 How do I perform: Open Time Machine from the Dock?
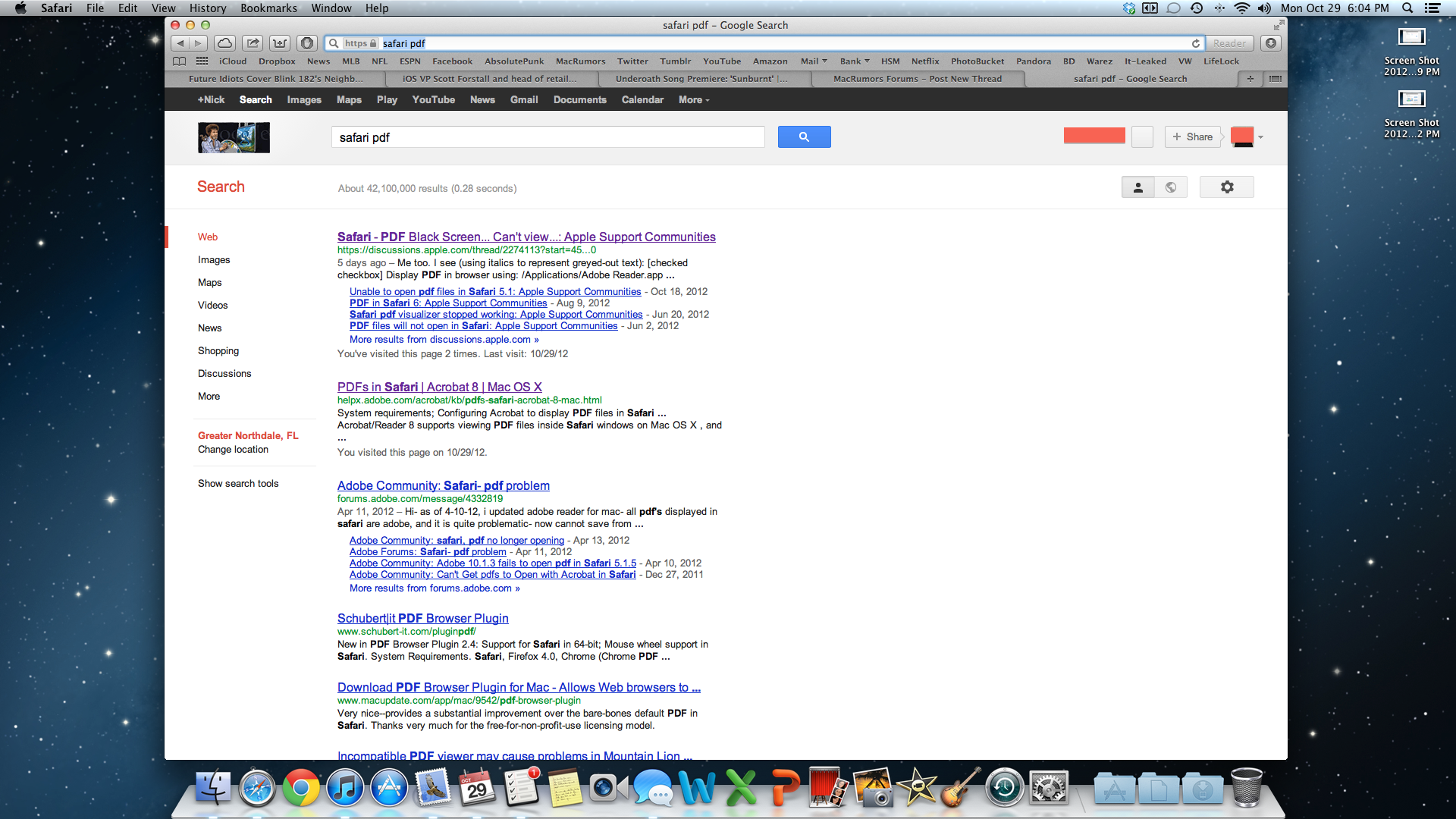pyautogui.click(x=1005, y=789)
